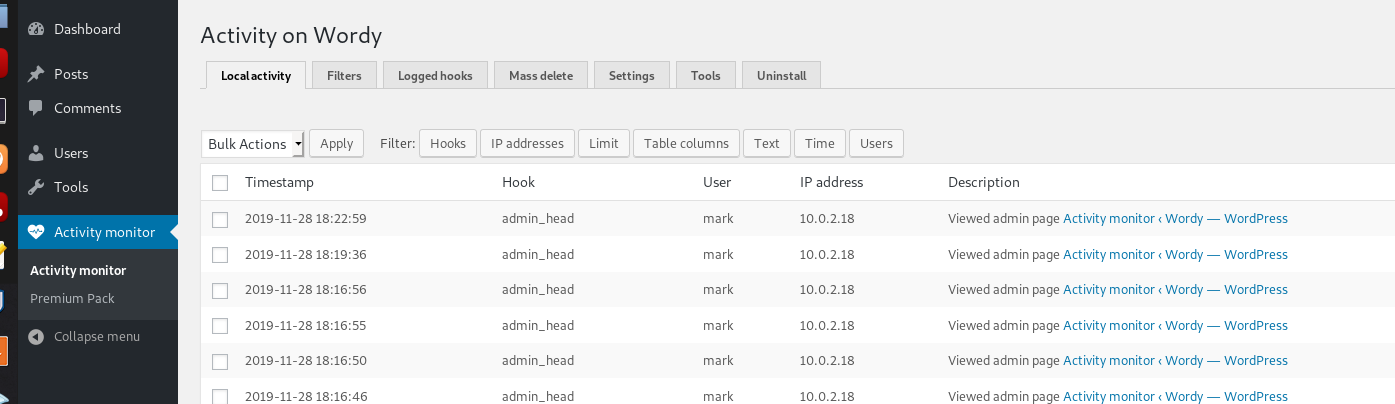Click timestamp 2019-11-28 18:19:36
1395x404 pixels.
[x=306, y=254]
